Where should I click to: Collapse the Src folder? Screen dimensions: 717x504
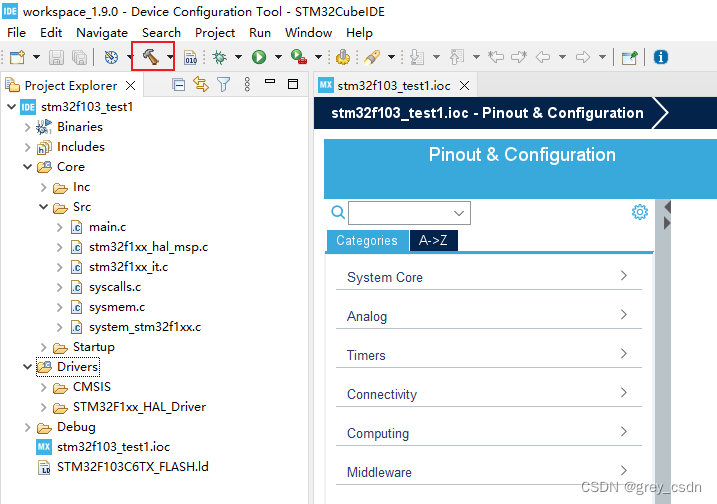tap(43, 207)
